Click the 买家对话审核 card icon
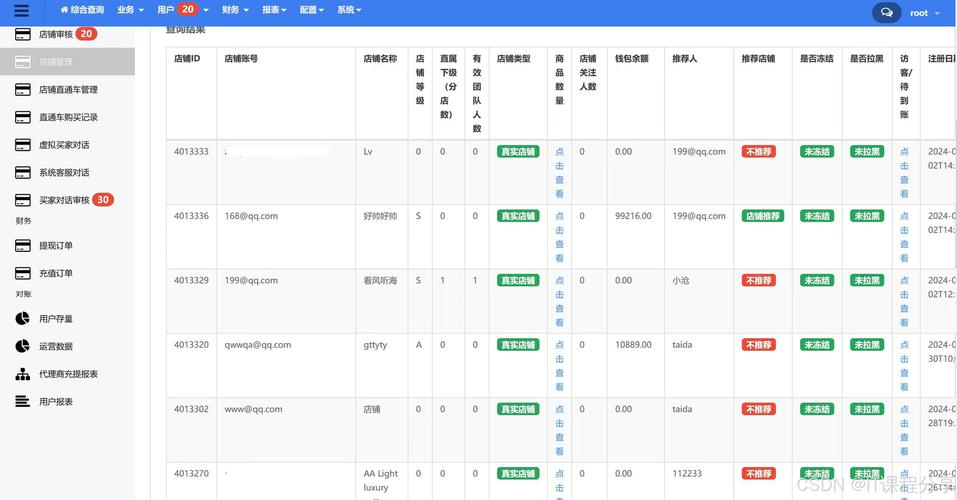Screen dimensions: 957x500 23,200
